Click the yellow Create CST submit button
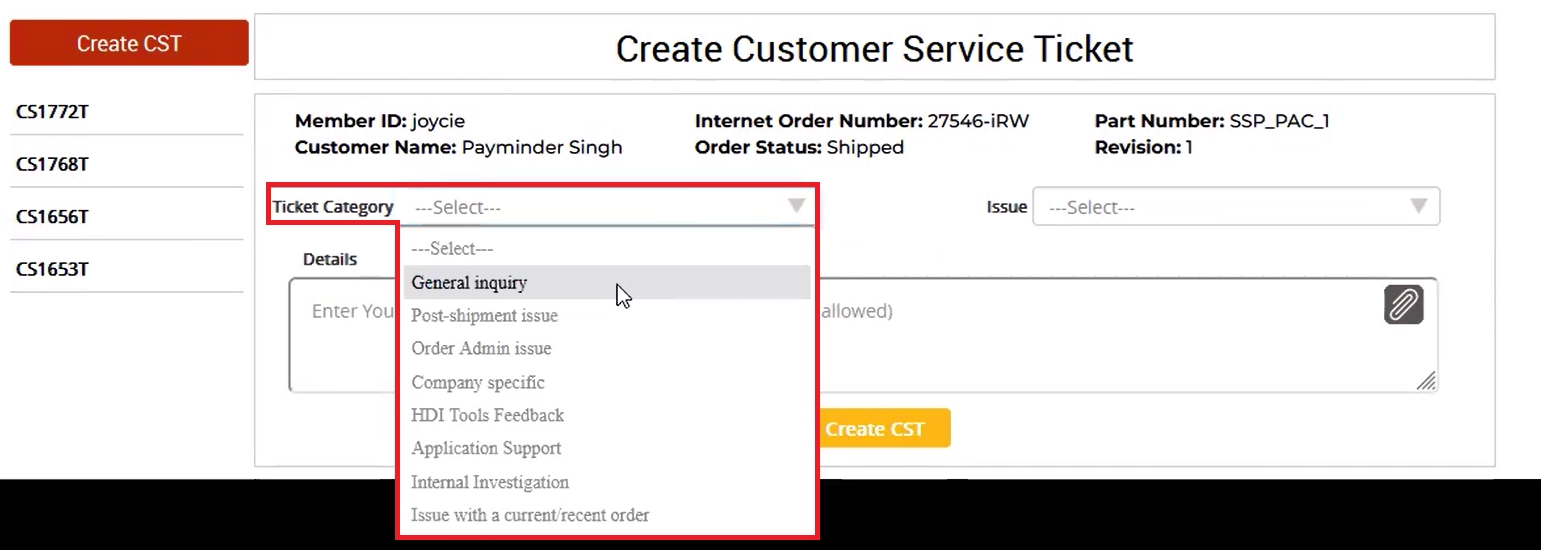This screenshot has width=1541, height=550. pyautogui.click(x=884, y=428)
